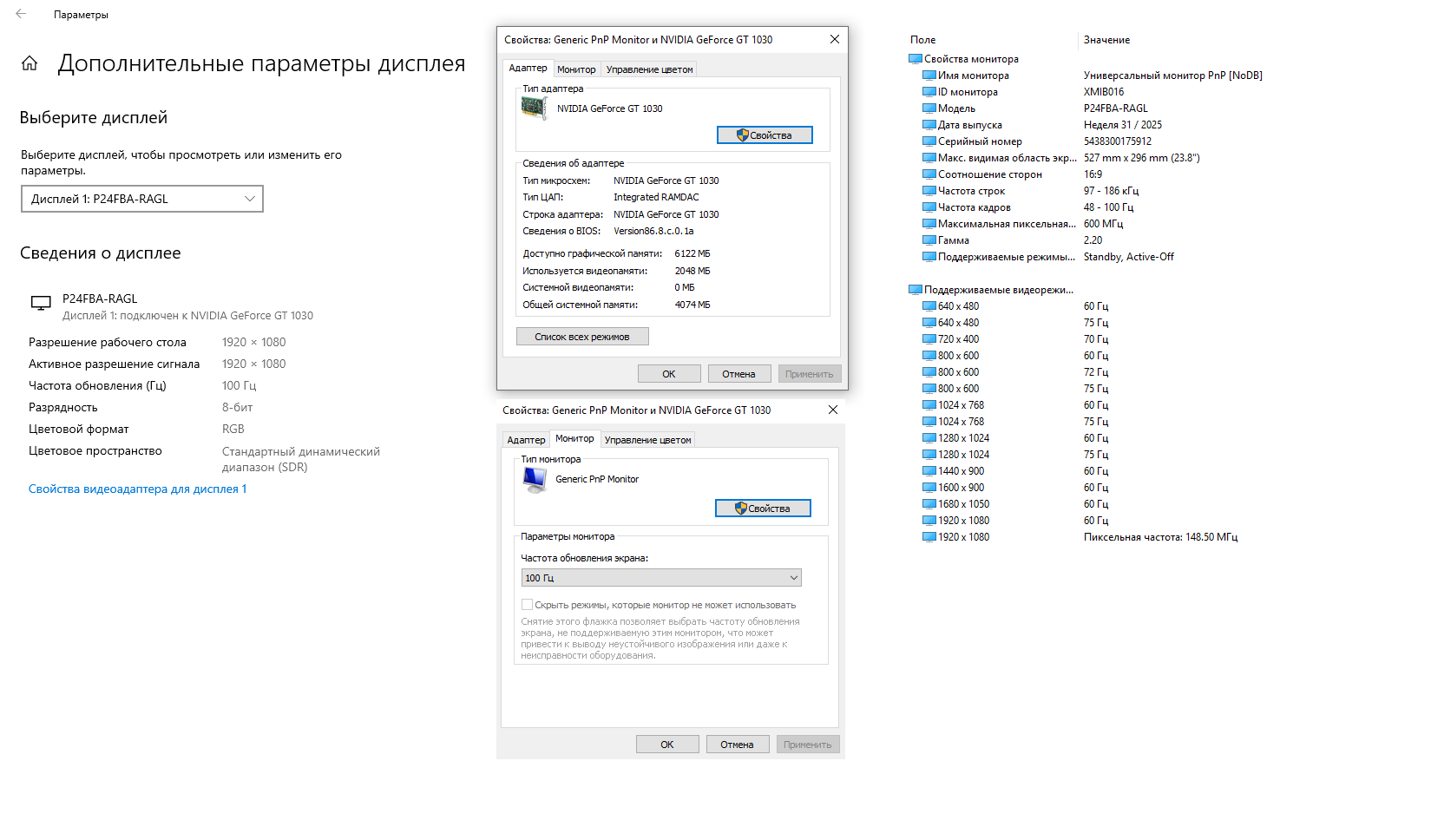Image resolution: width=1444 pixels, height=840 pixels.
Task: Open monitor 'Свойства' button in lower dialog
Action: click(x=763, y=509)
